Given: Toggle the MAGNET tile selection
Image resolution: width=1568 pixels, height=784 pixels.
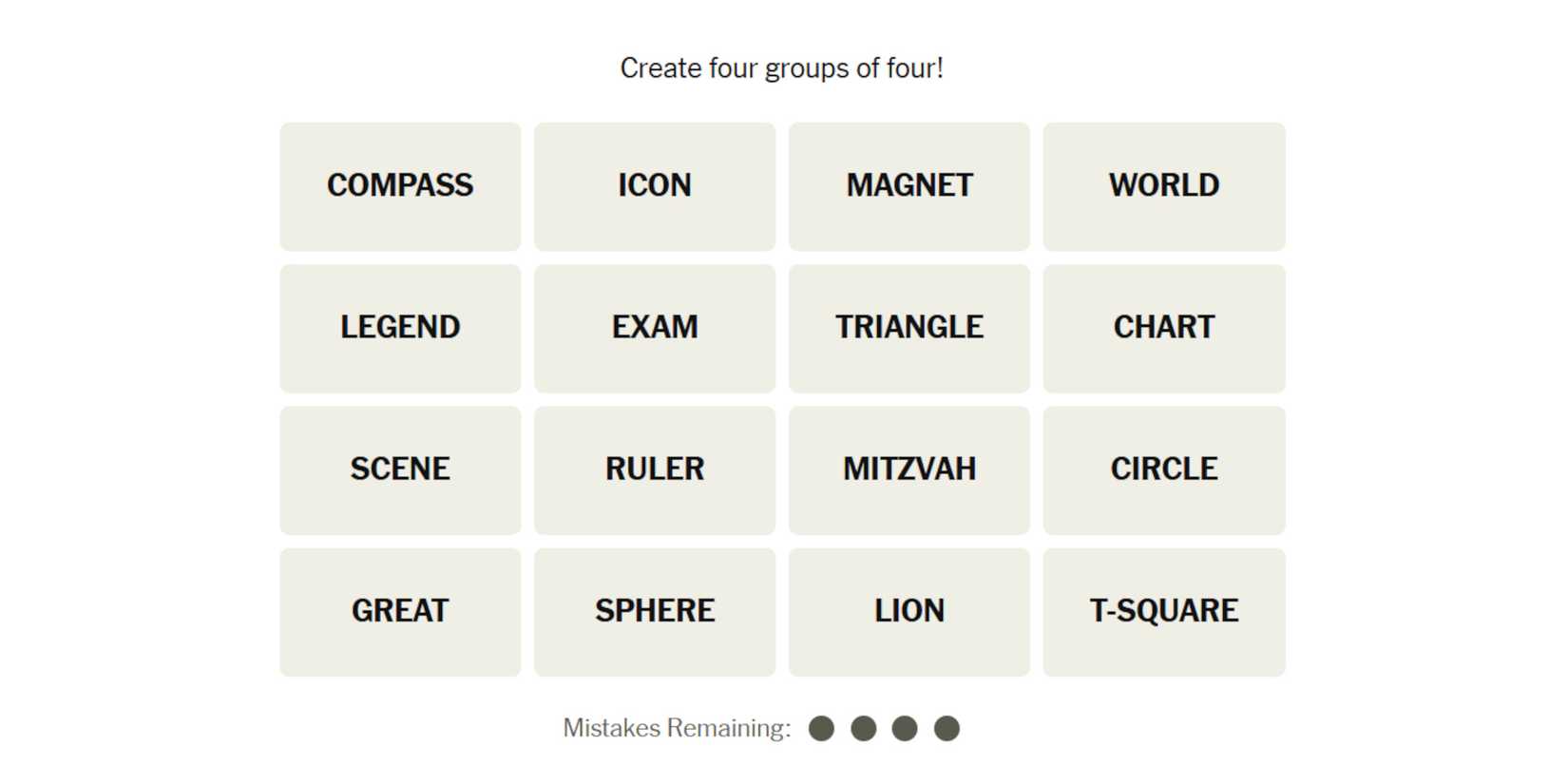Looking at the screenshot, I should coord(909,186).
